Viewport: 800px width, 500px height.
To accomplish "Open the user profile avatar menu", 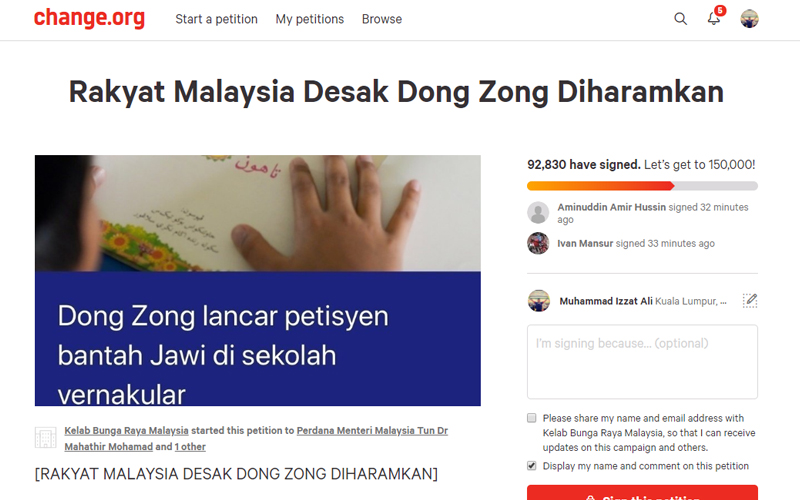I will pyautogui.click(x=749, y=19).
